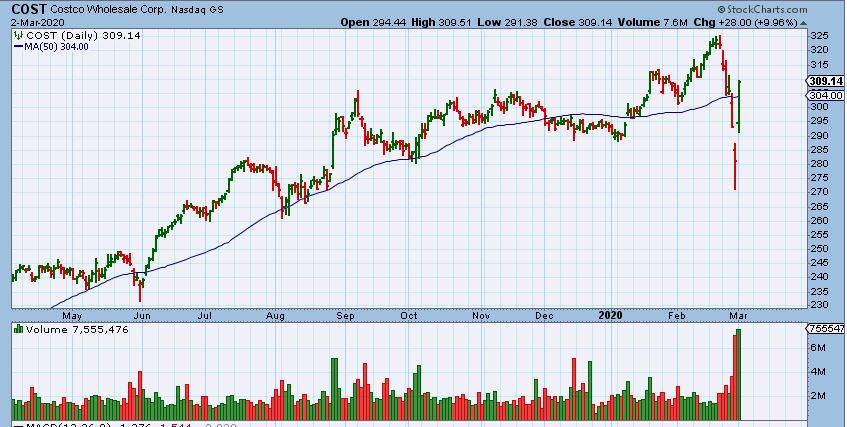Click the 260 price axis label
Viewport: 847px width, 427px height.
coord(819,220)
